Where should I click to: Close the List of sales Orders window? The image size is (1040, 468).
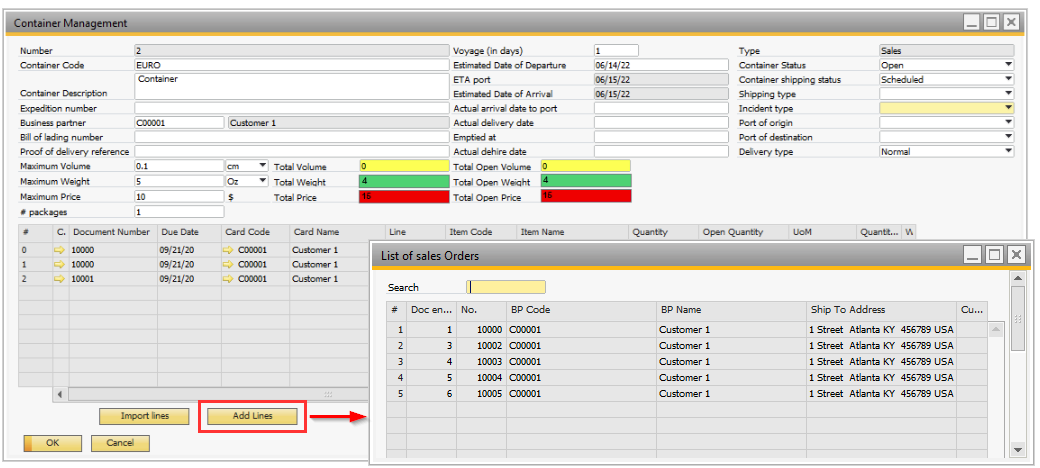[1016, 255]
